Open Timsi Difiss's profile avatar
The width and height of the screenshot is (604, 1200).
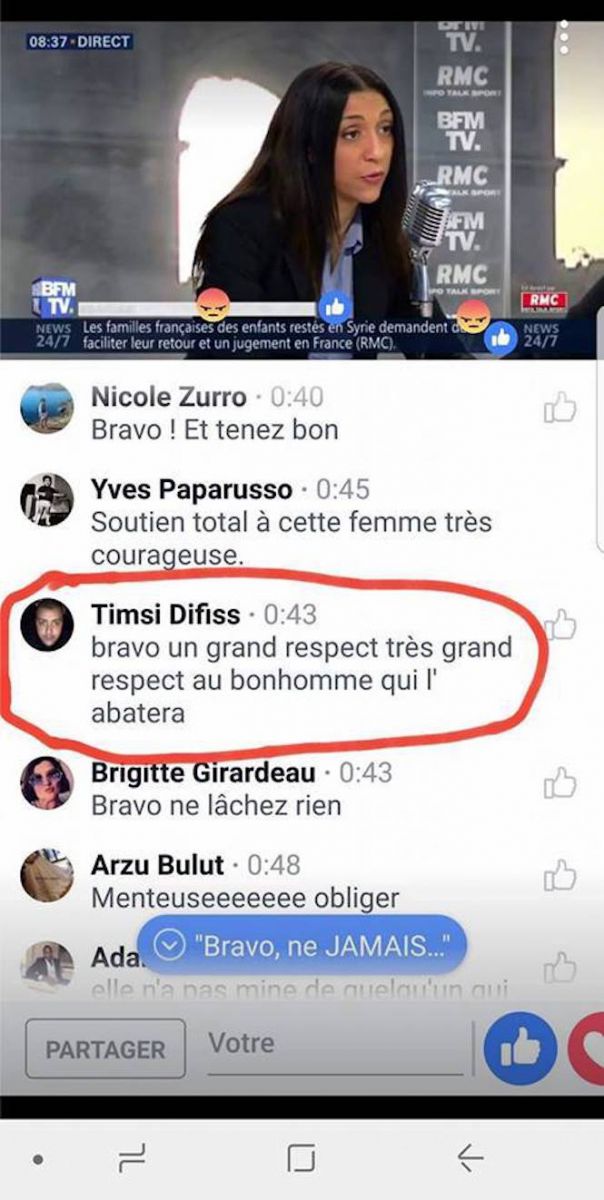[x=47, y=625]
